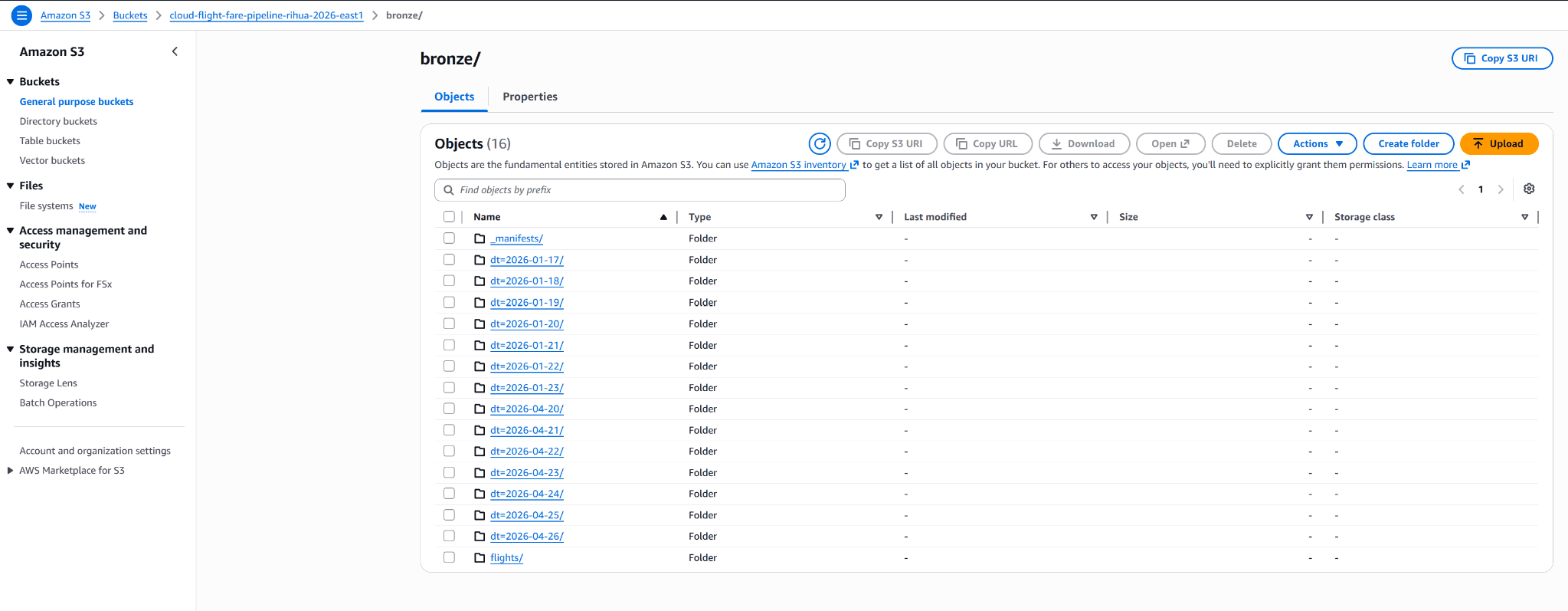Click folder icon next to dt=2026-01-17/
Screen dimensions: 1568x611
click(480, 260)
